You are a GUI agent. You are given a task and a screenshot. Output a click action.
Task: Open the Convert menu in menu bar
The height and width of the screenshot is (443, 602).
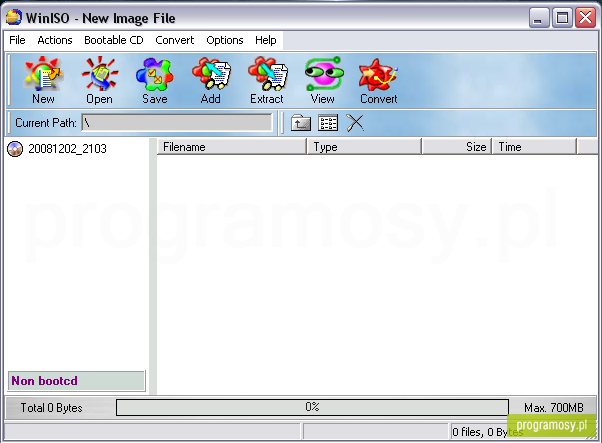(x=175, y=40)
